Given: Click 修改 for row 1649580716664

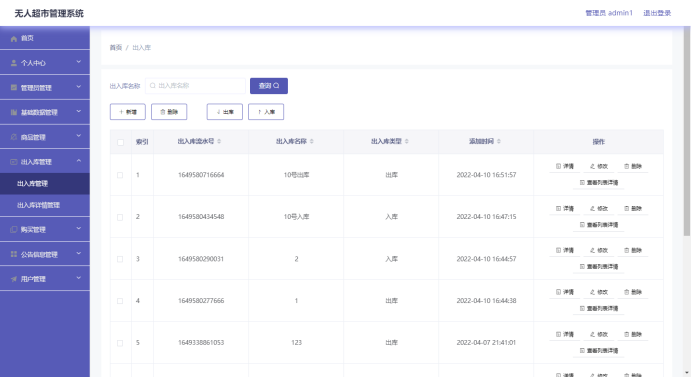Looking at the screenshot, I should point(599,166).
